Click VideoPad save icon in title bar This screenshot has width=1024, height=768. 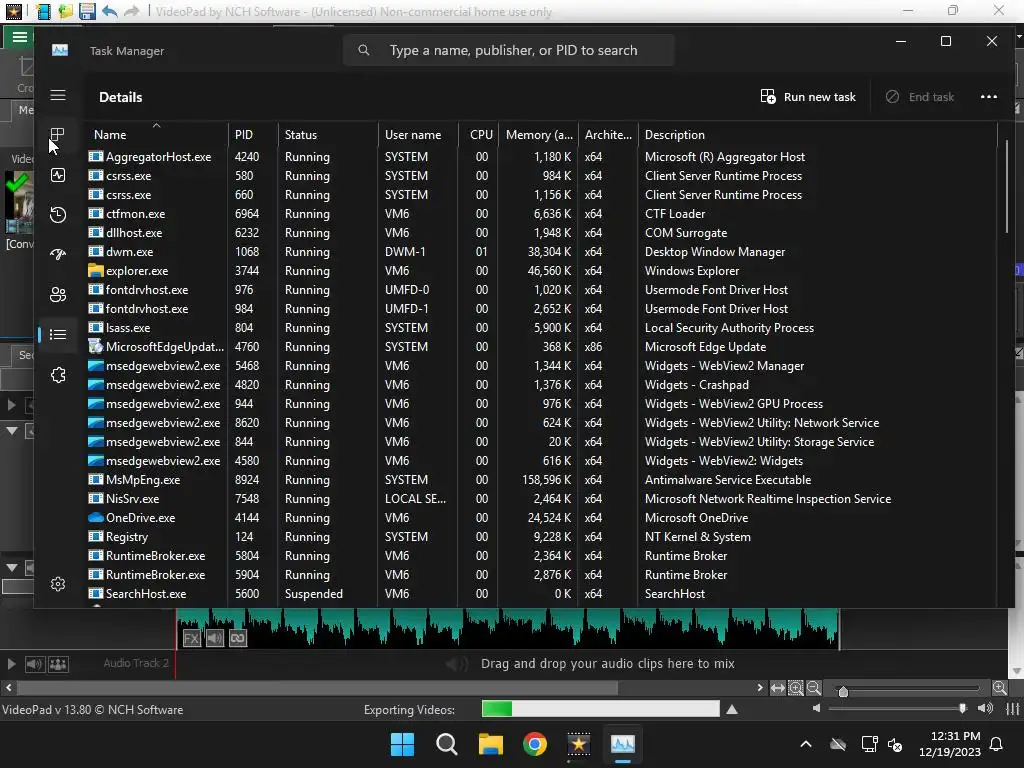coord(87,11)
